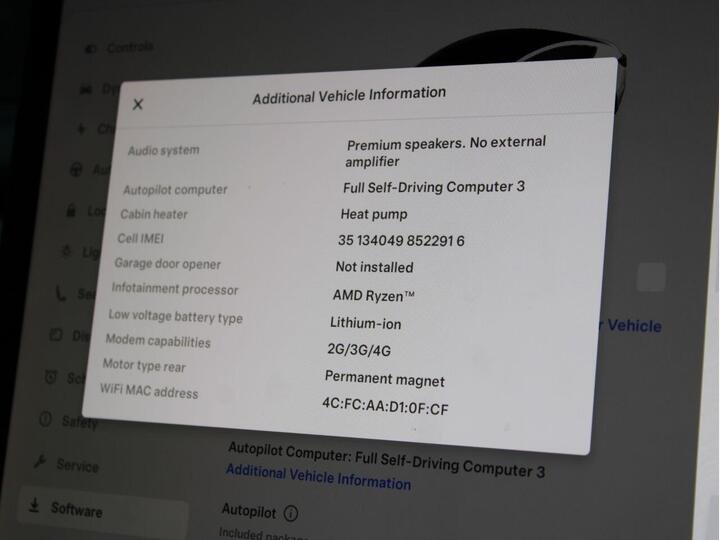Viewport: 720px width, 540px height.
Task: Click the Heat pump value
Action: 374,214
